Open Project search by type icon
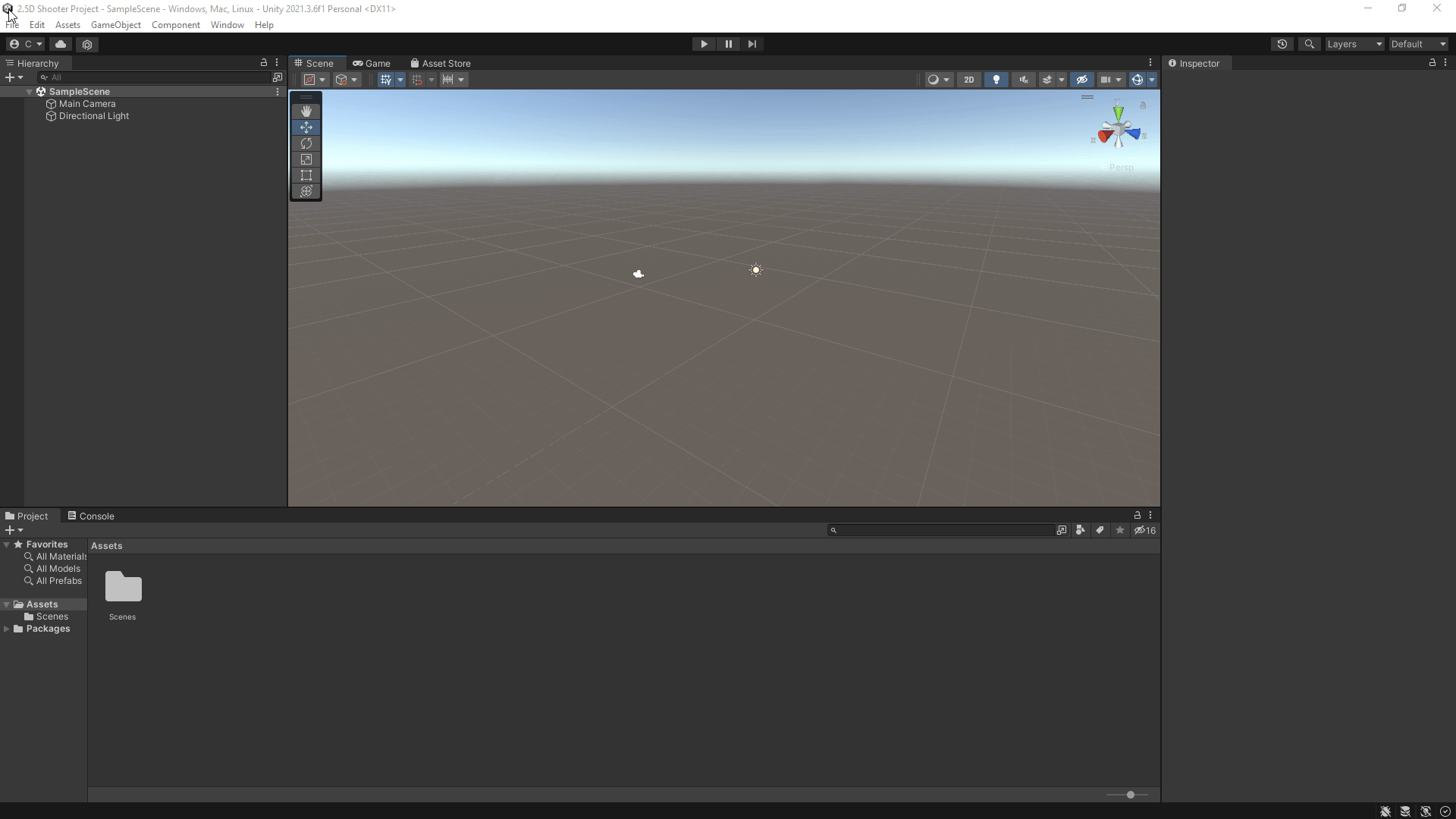Screen dimensions: 1456x819 [1081, 530]
